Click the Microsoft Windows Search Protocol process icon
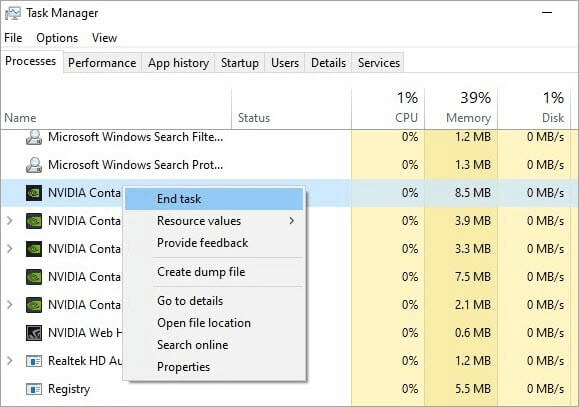Image resolution: width=579 pixels, height=407 pixels. (34, 165)
